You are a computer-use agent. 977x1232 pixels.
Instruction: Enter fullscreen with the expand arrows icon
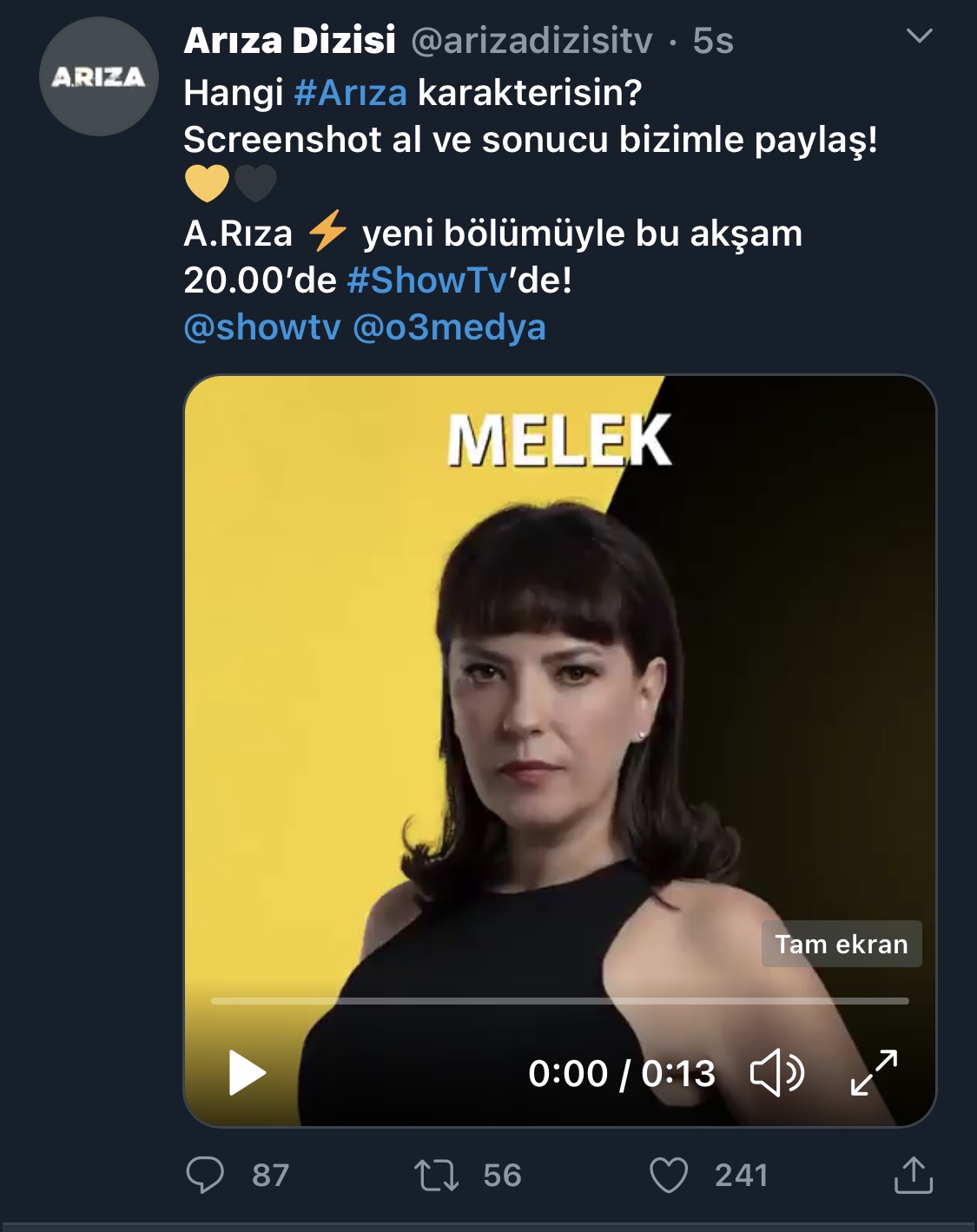[x=874, y=1073]
